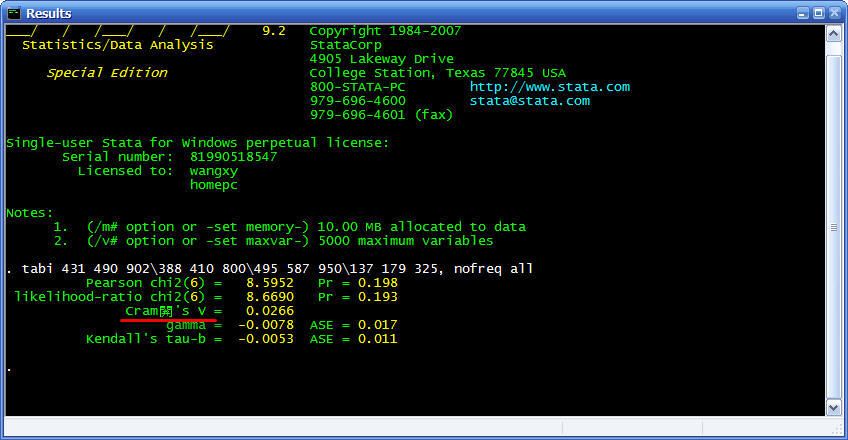Click the window resize grip

click(838, 430)
